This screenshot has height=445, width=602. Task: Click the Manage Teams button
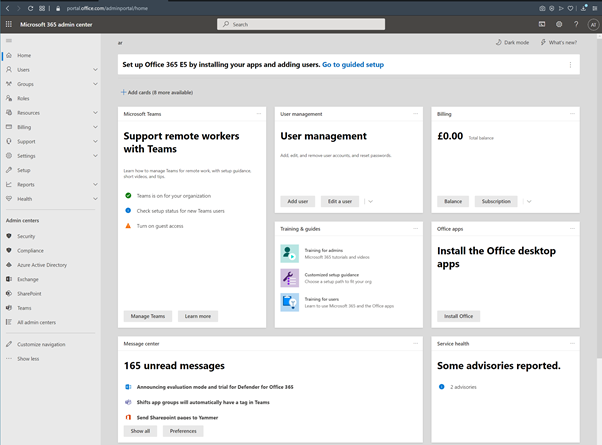[148, 316]
